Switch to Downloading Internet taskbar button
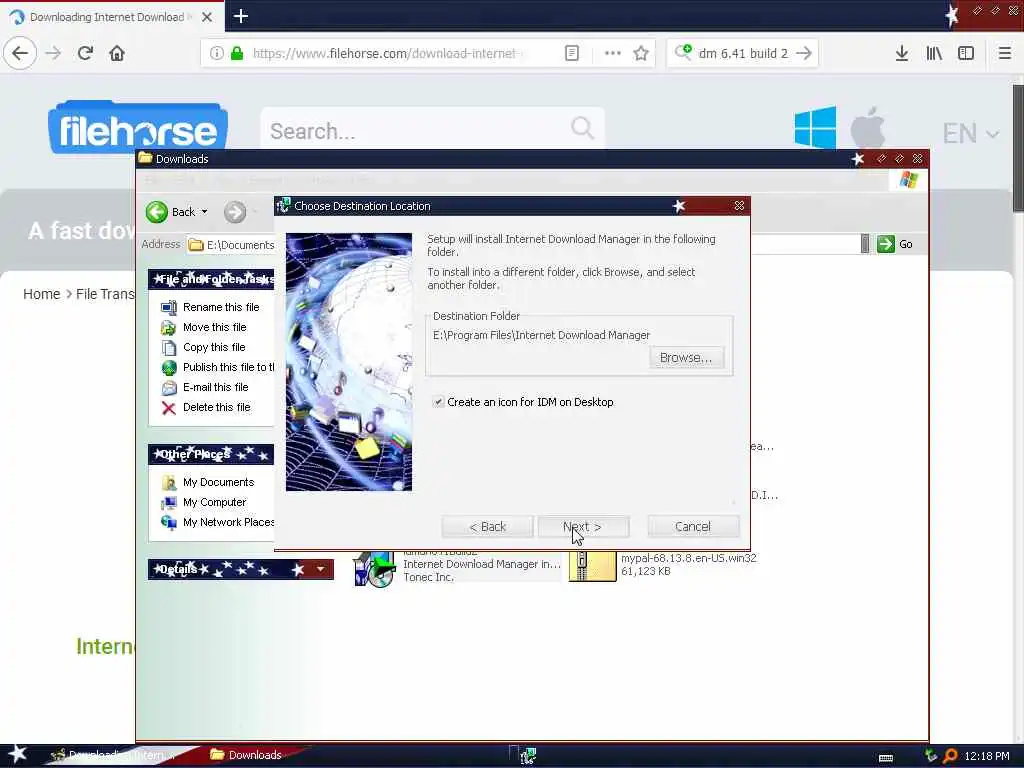This screenshot has height=768, width=1024. pyautogui.click(x=112, y=755)
